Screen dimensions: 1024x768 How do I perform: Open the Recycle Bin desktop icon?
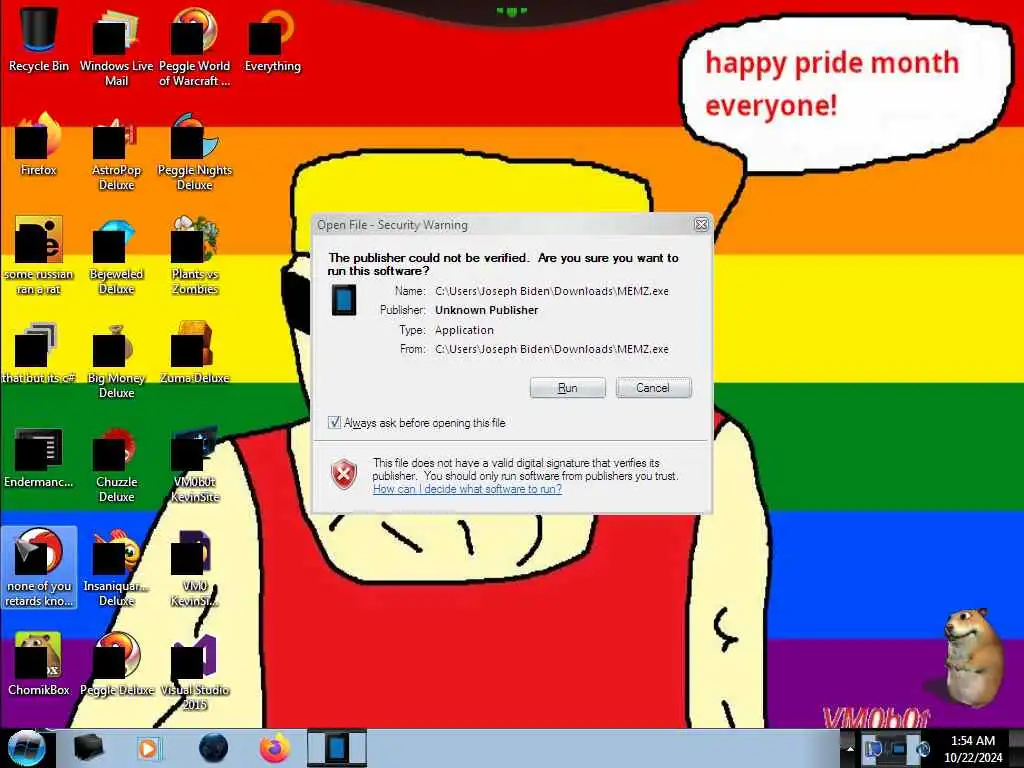(39, 40)
